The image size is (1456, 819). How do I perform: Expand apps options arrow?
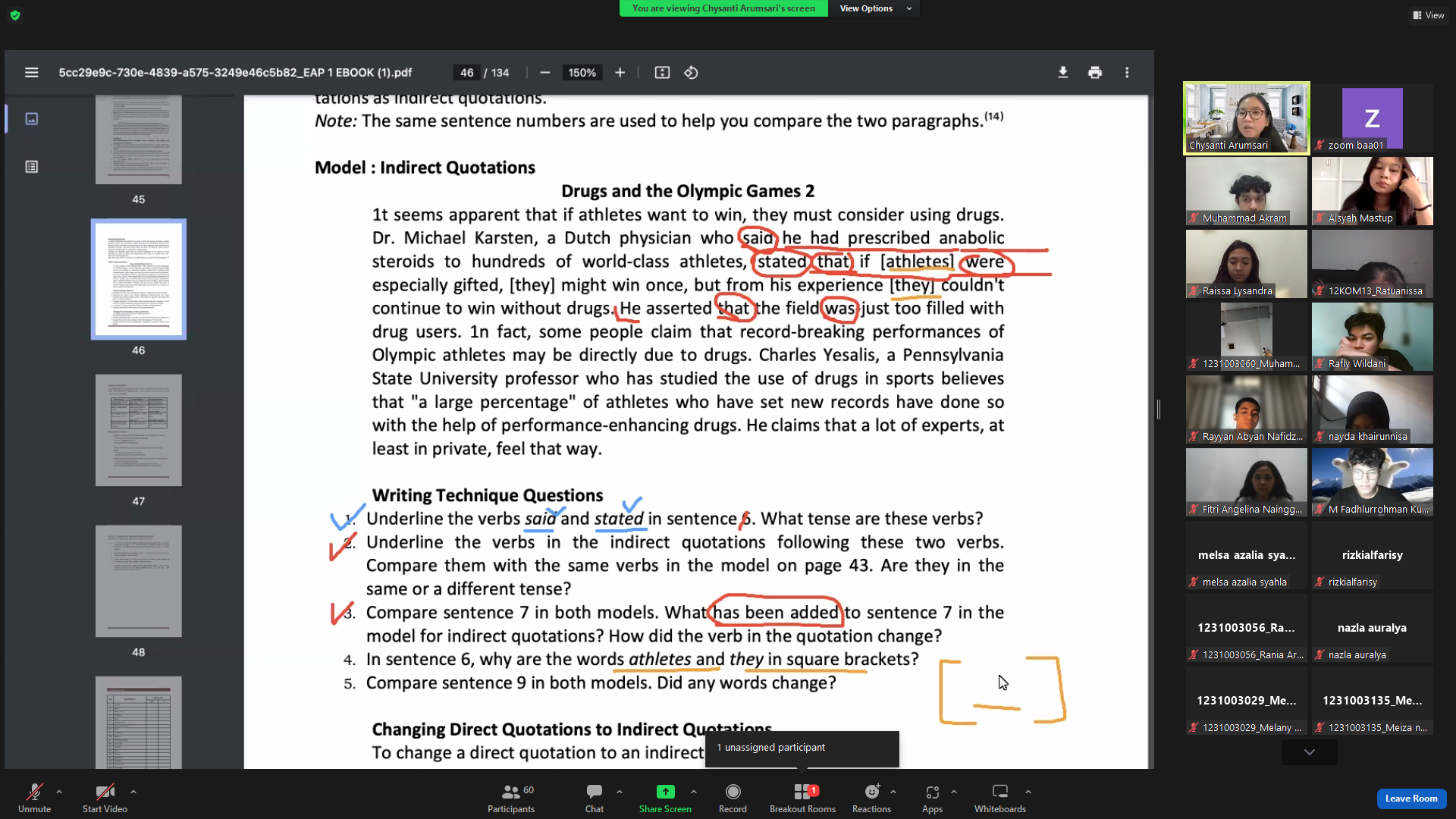[x=954, y=792]
